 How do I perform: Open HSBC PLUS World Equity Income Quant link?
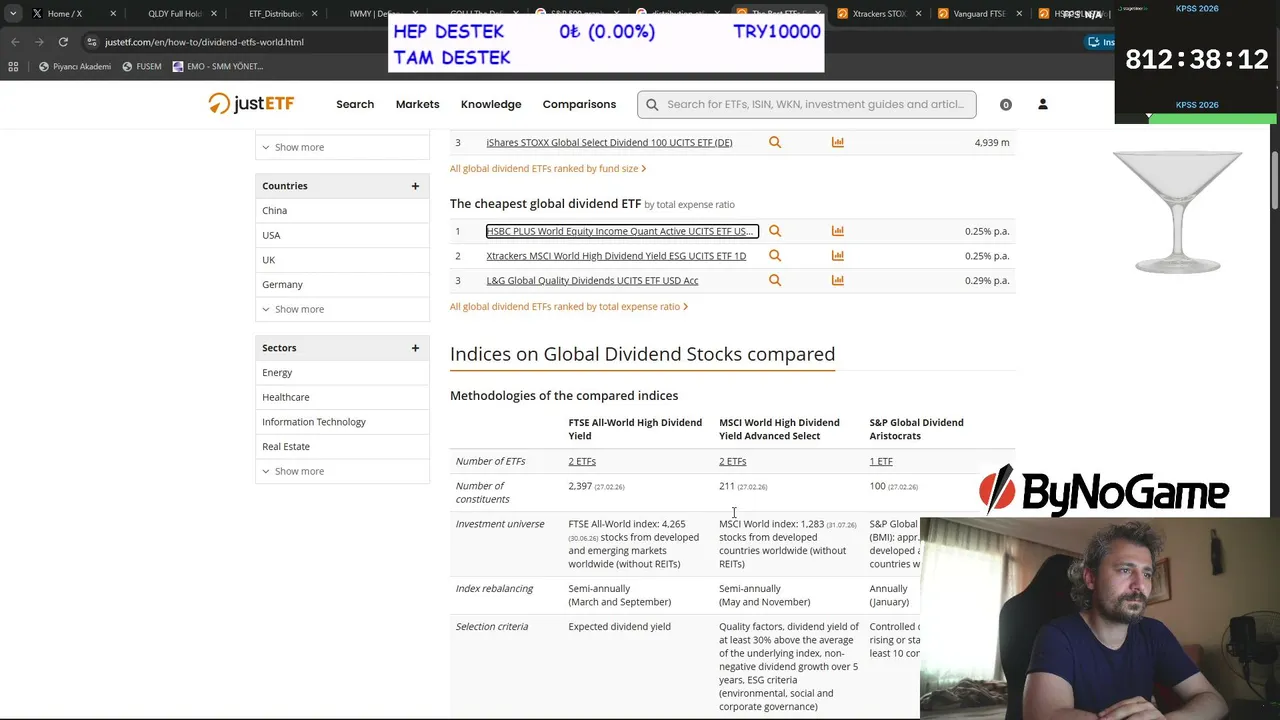[622, 231]
